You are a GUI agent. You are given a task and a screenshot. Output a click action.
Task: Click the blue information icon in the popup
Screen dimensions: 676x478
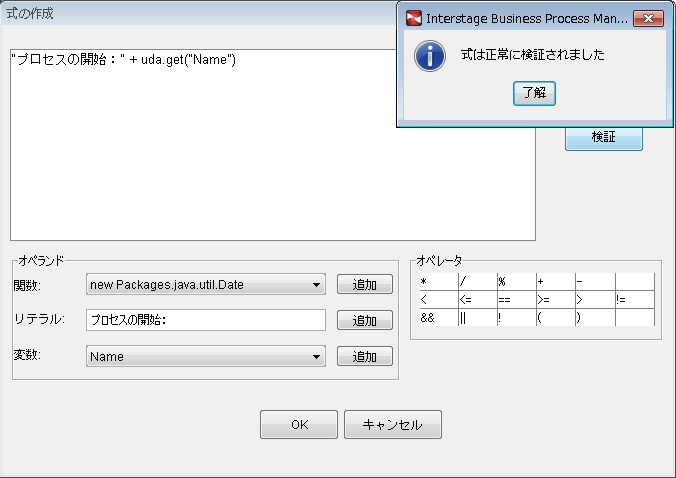click(430, 56)
